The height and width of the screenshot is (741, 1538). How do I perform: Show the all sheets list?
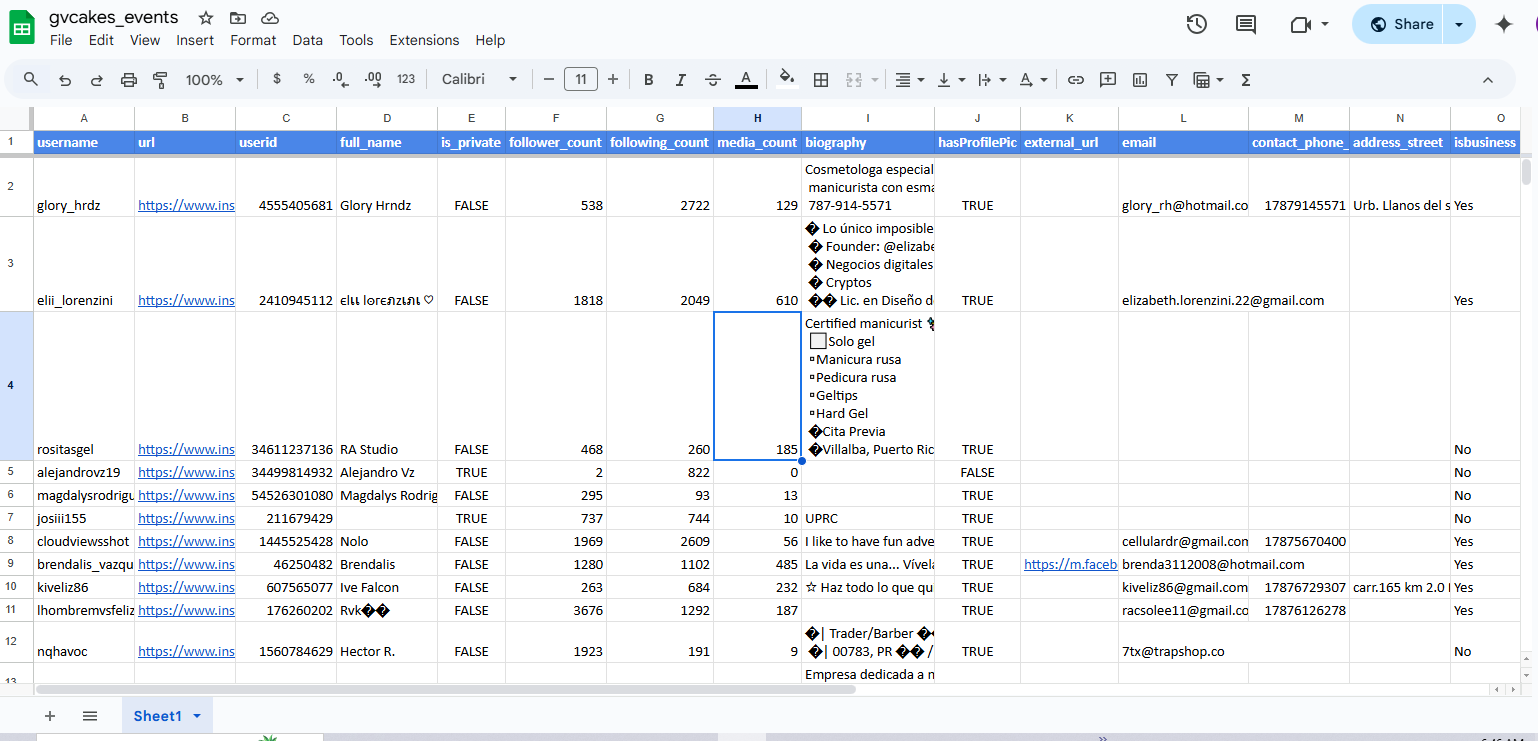(x=90, y=716)
